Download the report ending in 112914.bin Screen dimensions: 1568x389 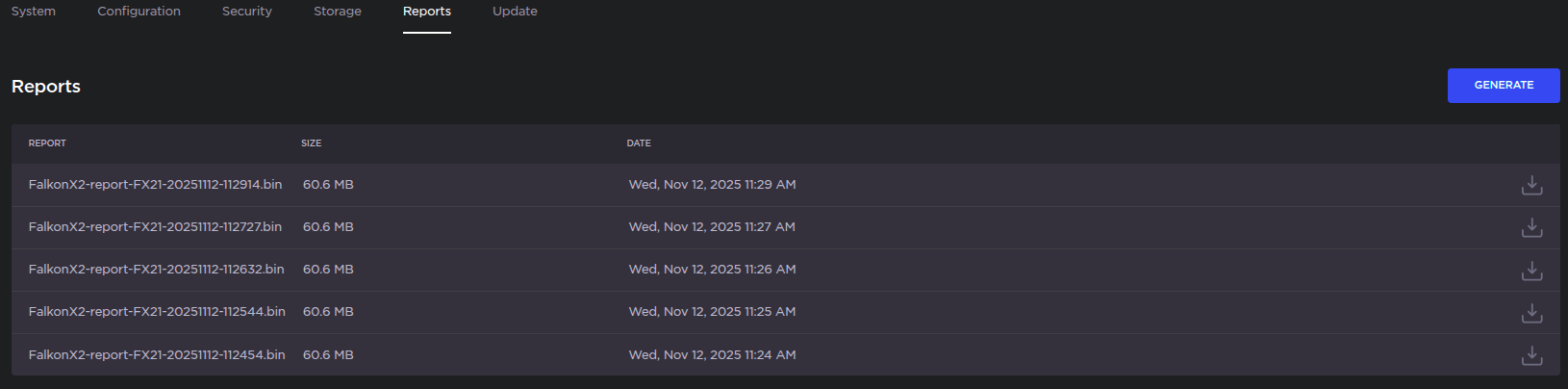click(1531, 185)
